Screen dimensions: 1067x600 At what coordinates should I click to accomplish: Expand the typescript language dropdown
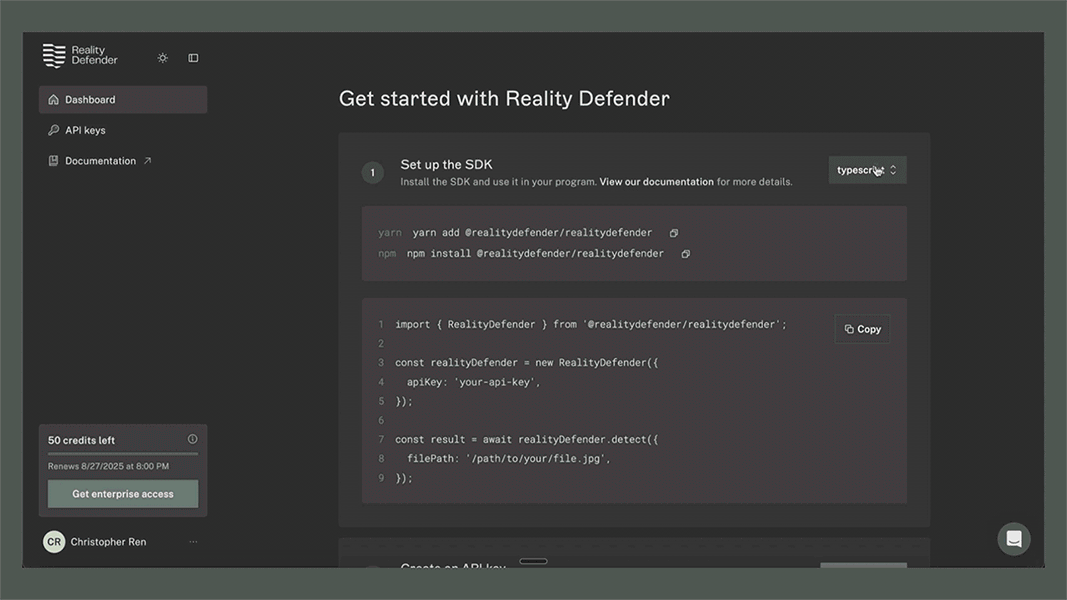[867, 170]
